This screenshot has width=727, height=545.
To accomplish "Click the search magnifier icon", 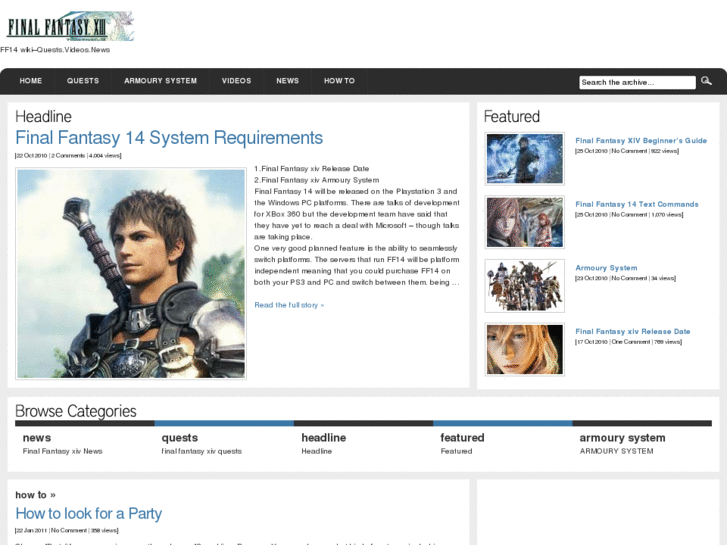I will pos(706,81).
